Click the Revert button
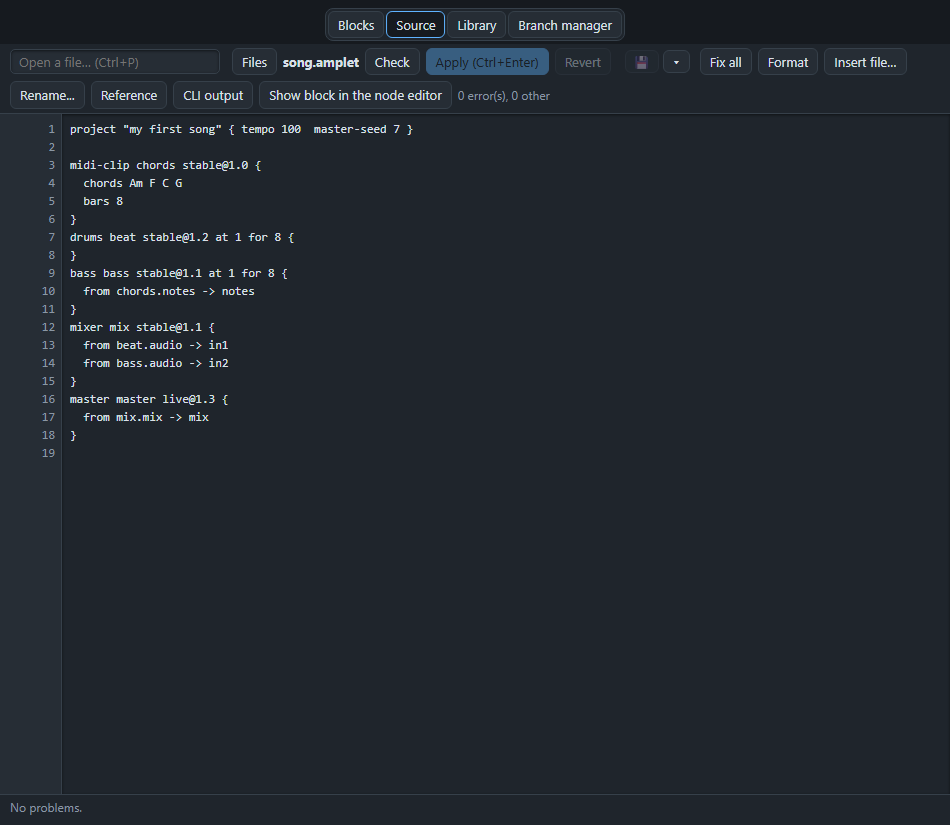Screen dimensions: 950x825 click(583, 62)
